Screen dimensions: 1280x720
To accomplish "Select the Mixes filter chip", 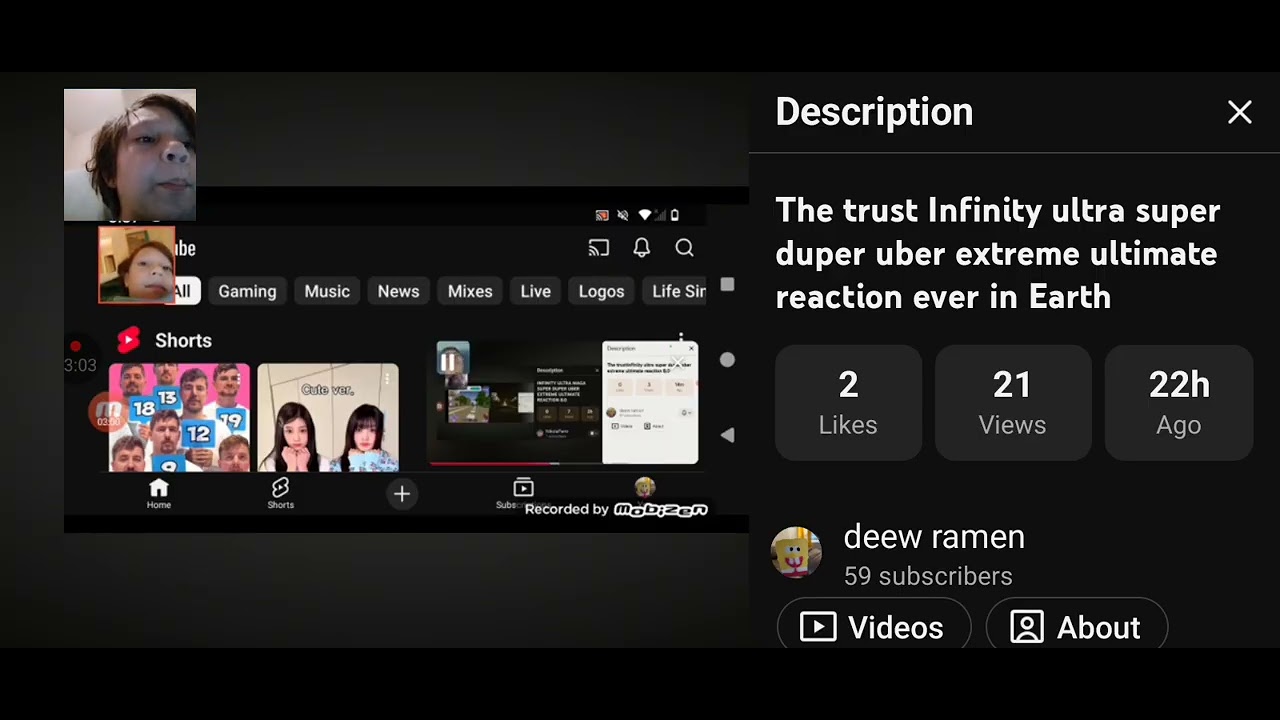I will coord(470,291).
